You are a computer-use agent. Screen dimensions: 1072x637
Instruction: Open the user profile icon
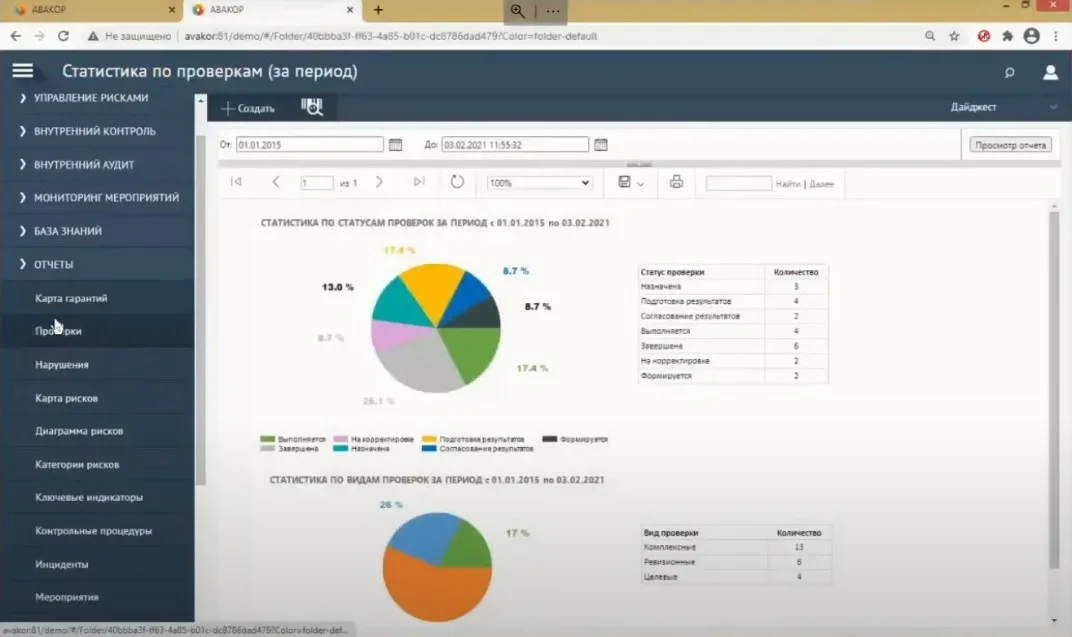(x=1050, y=72)
